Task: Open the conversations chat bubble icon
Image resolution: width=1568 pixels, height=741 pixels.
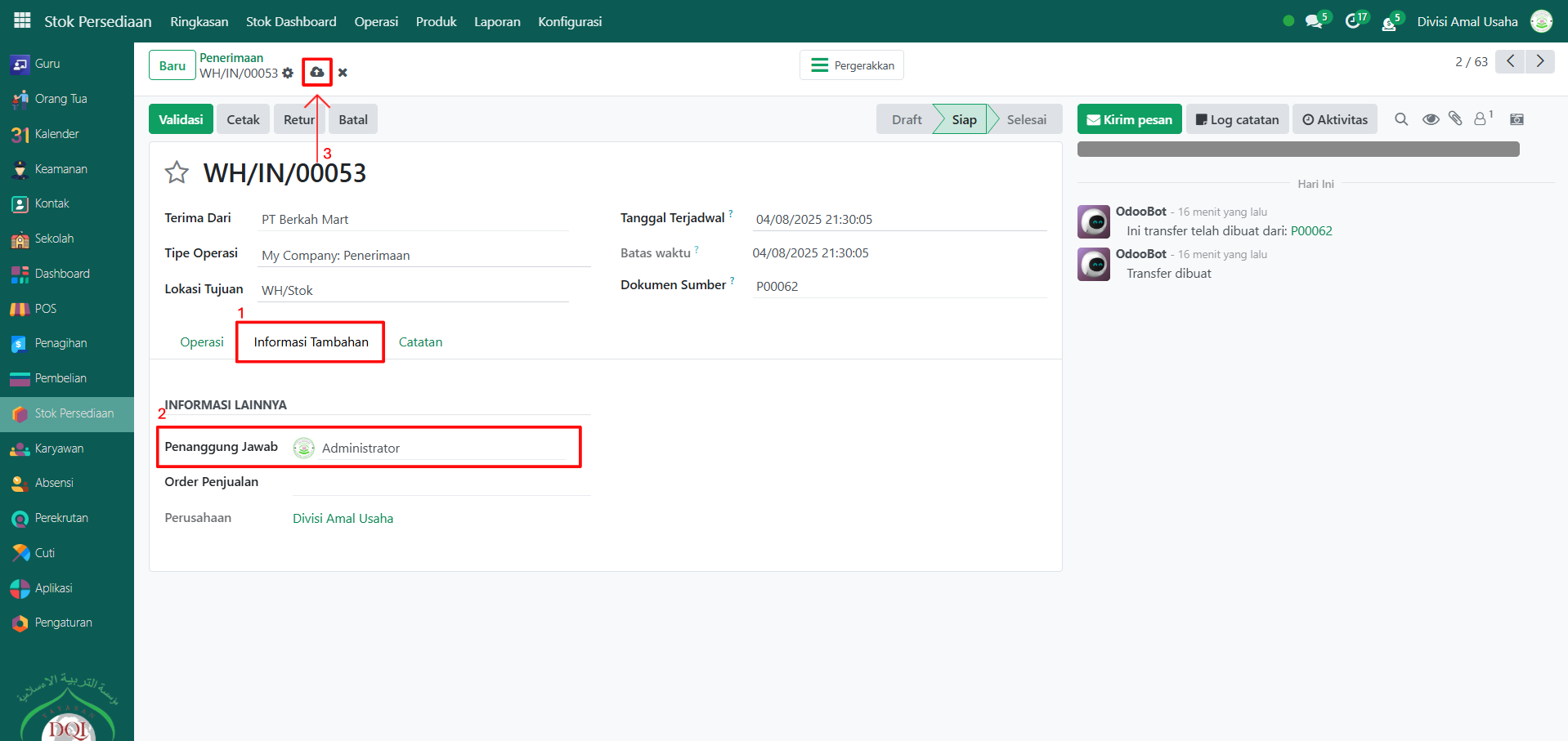Action: coord(1314,21)
